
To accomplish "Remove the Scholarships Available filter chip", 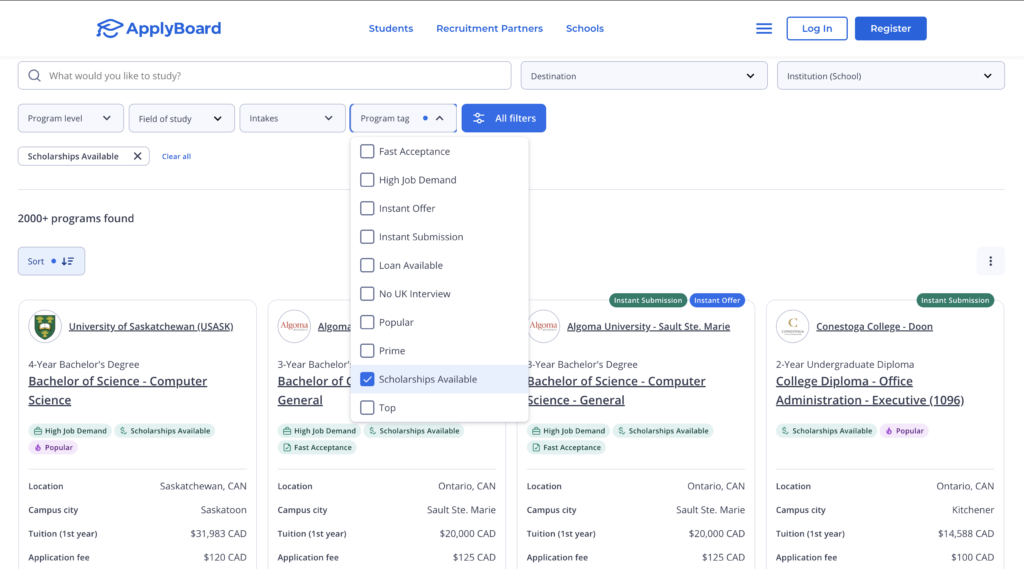I will (x=137, y=156).
